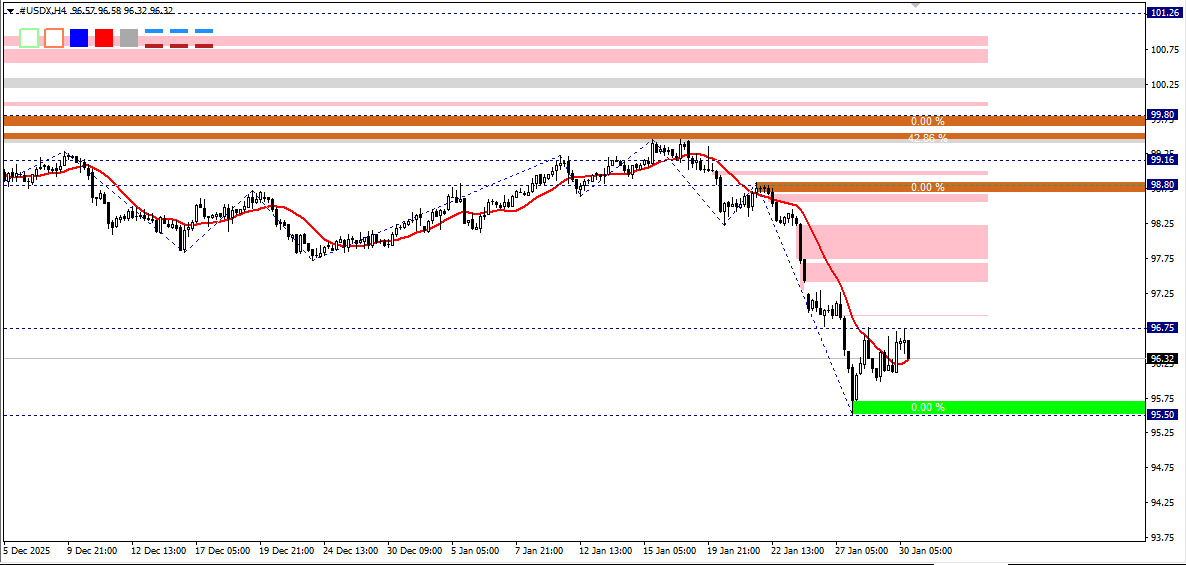Screen dimensions: 1186x565
Task: Click the green support zone rectangle
Action: point(998,408)
